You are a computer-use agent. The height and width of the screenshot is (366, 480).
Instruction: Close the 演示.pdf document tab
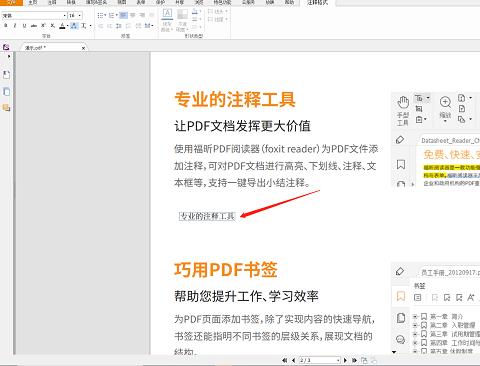coord(83,48)
